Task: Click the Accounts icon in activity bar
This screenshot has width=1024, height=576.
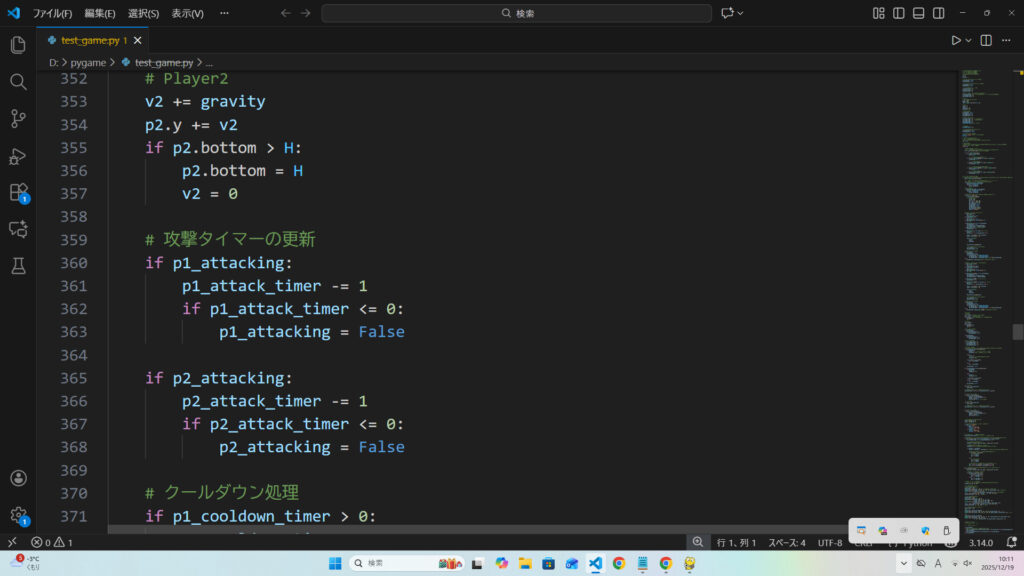Action: pyautogui.click(x=18, y=479)
